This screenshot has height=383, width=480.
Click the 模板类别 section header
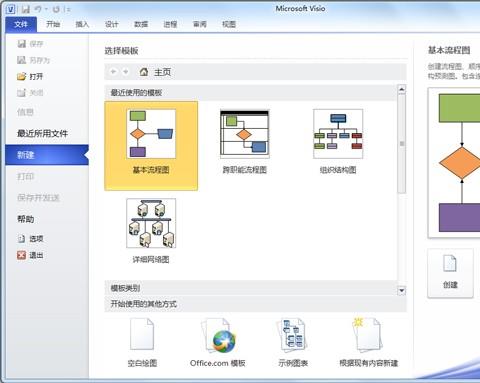251,288
